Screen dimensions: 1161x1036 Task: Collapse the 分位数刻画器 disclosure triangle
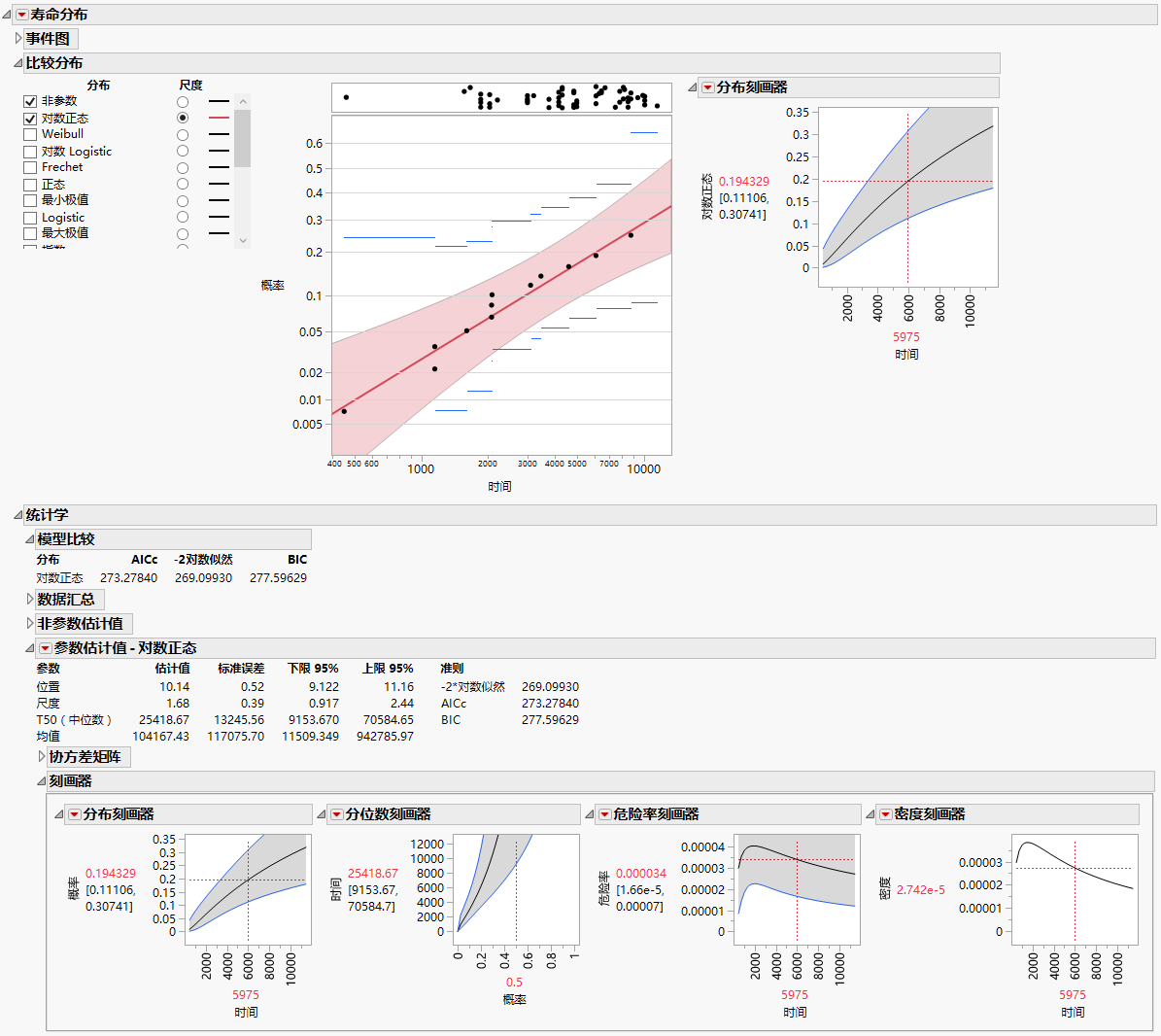(323, 815)
